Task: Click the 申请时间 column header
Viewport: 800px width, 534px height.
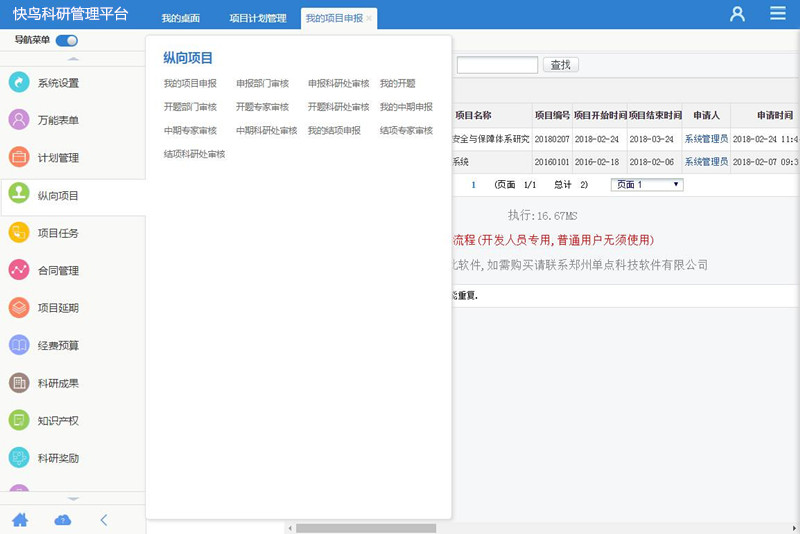Action: point(774,115)
